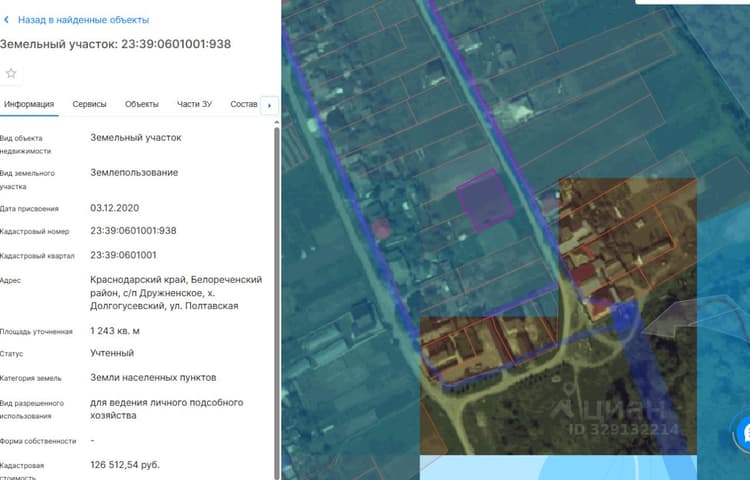Switch to the Объекты tab
This screenshot has width=750, height=480.
click(142, 104)
